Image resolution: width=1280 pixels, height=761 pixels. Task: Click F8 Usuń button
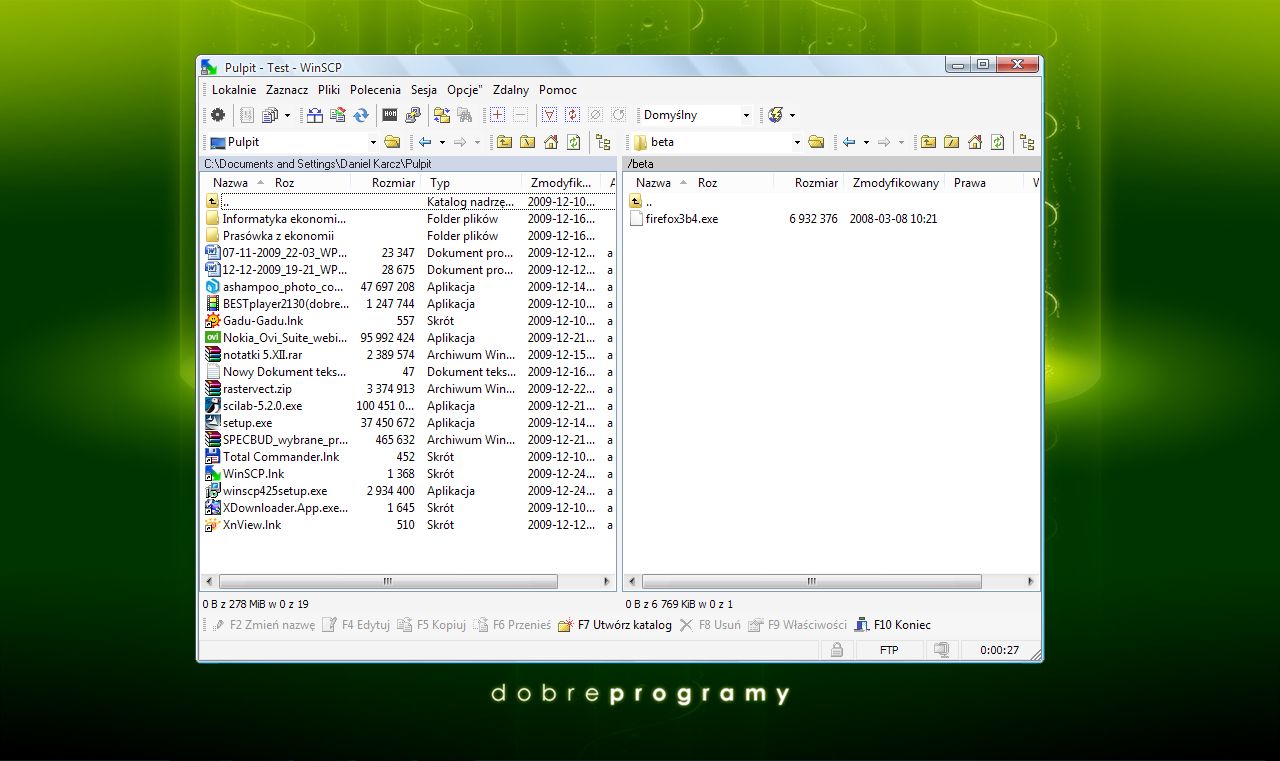pos(711,625)
